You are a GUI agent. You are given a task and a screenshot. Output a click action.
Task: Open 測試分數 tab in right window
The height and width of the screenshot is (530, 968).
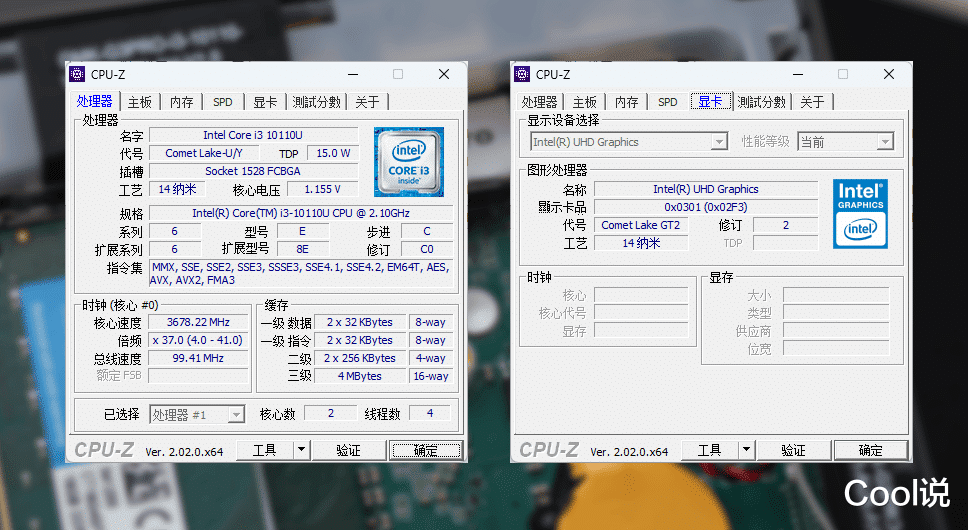(x=761, y=102)
